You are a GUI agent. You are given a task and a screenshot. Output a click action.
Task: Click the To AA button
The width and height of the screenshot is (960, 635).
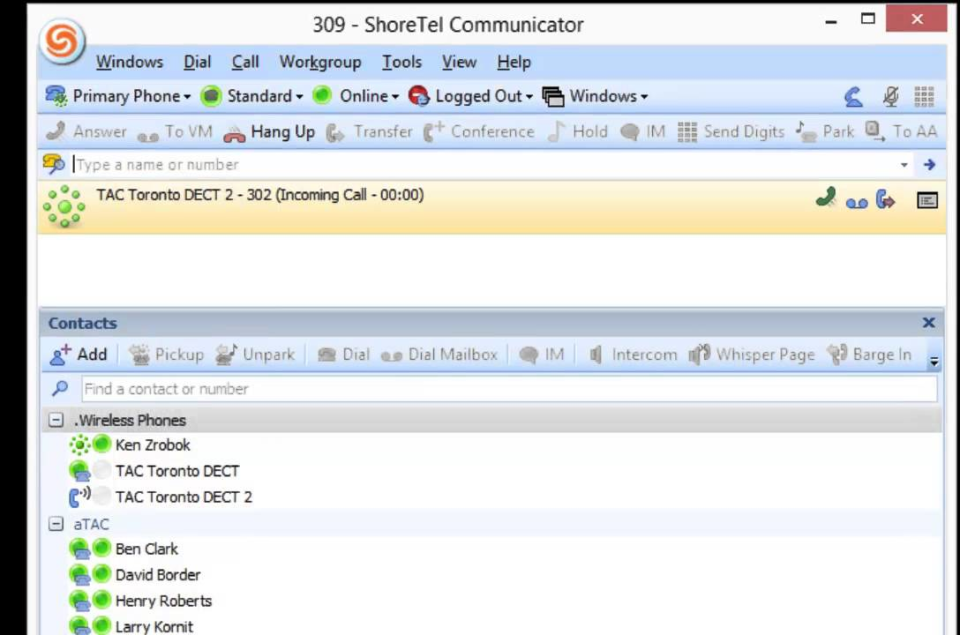point(901,132)
